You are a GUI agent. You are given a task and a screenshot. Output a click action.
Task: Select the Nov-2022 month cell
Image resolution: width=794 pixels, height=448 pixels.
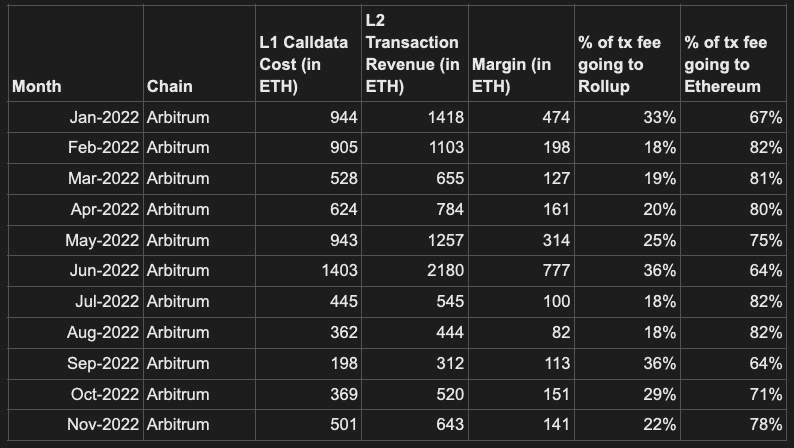pyautogui.click(x=104, y=425)
